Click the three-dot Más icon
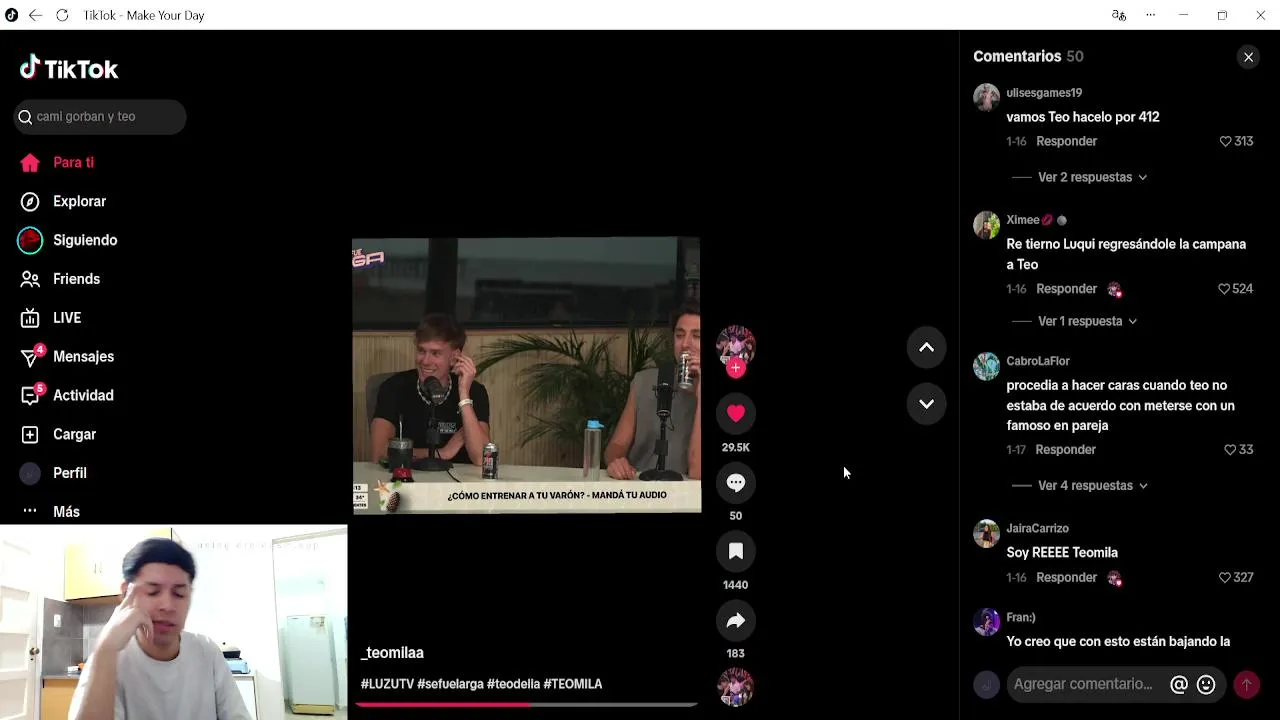 coord(30,511)
